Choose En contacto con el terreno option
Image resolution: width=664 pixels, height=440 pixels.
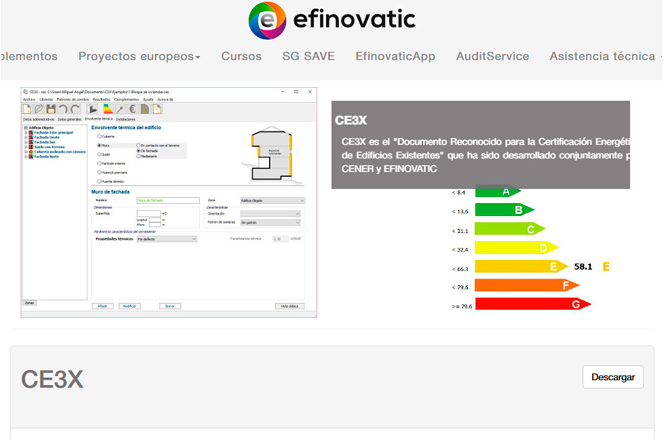[138, 145]
